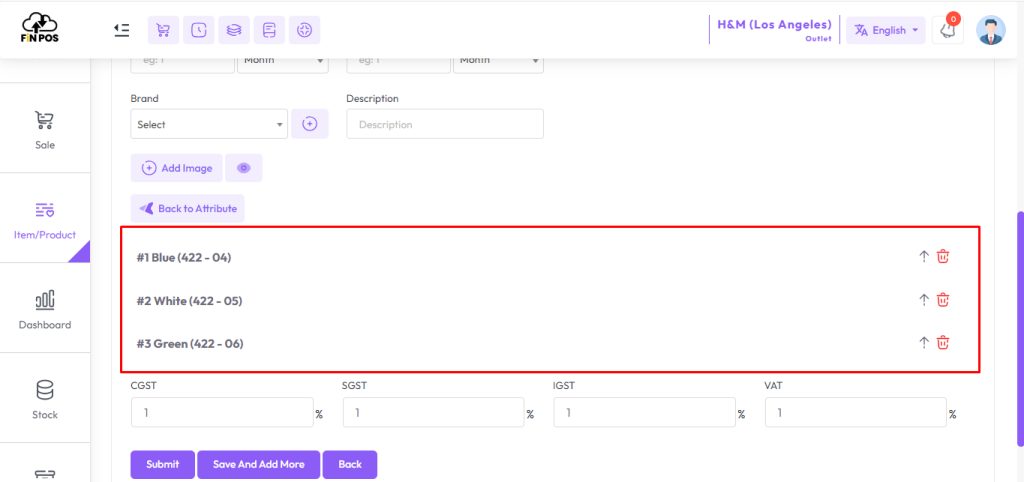
Task: Select the #1 Blue (422 - 04) row
Action: point(550,257)
